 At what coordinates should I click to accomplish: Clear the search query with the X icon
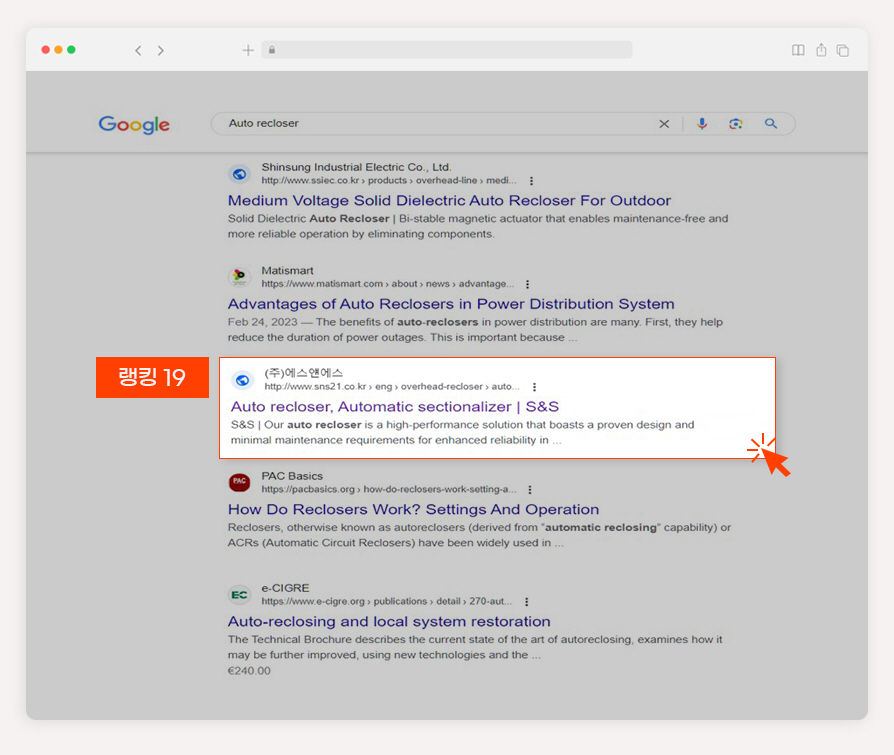coord(664,124)
